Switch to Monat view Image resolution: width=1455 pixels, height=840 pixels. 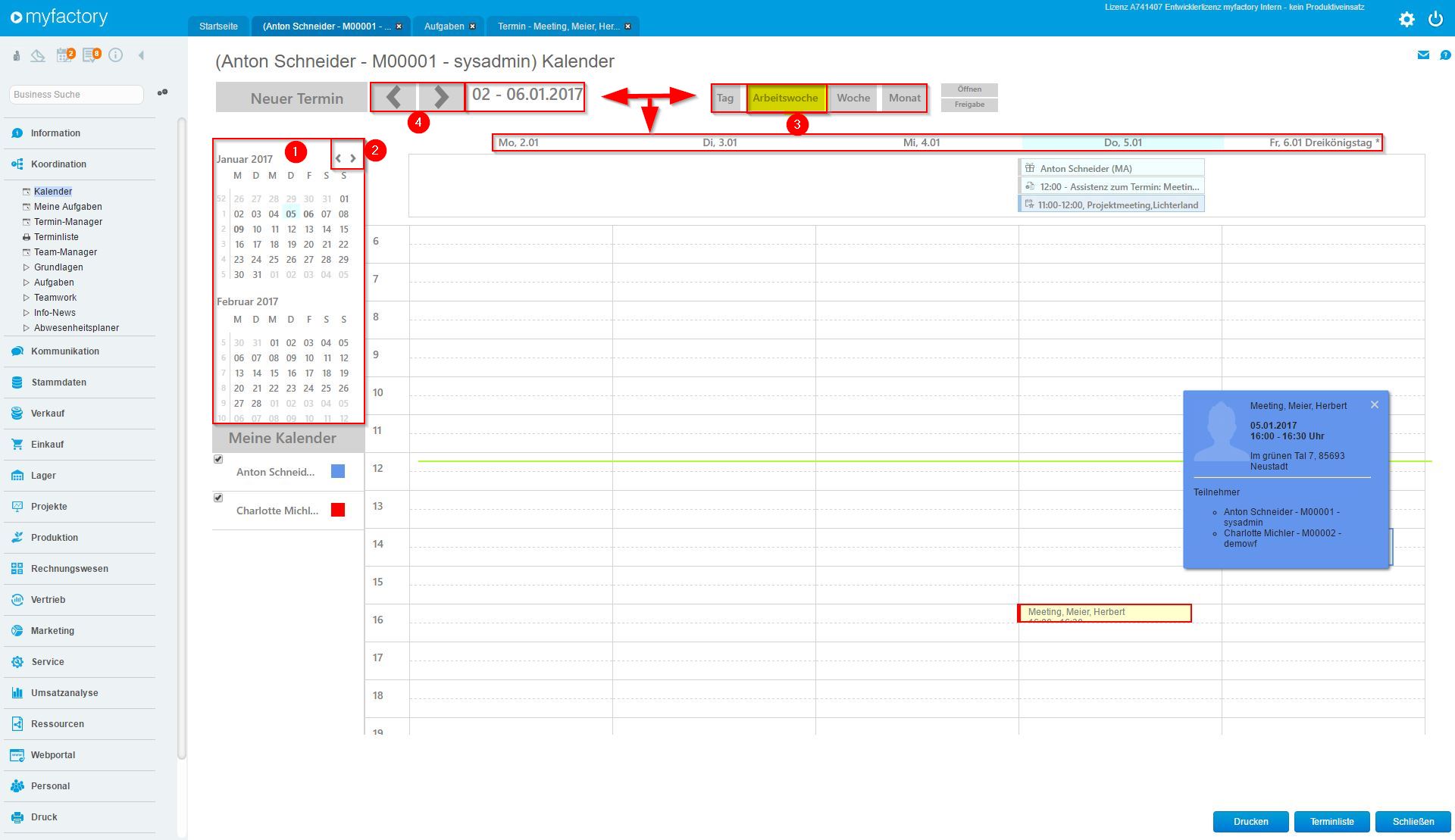click(904, 98)
